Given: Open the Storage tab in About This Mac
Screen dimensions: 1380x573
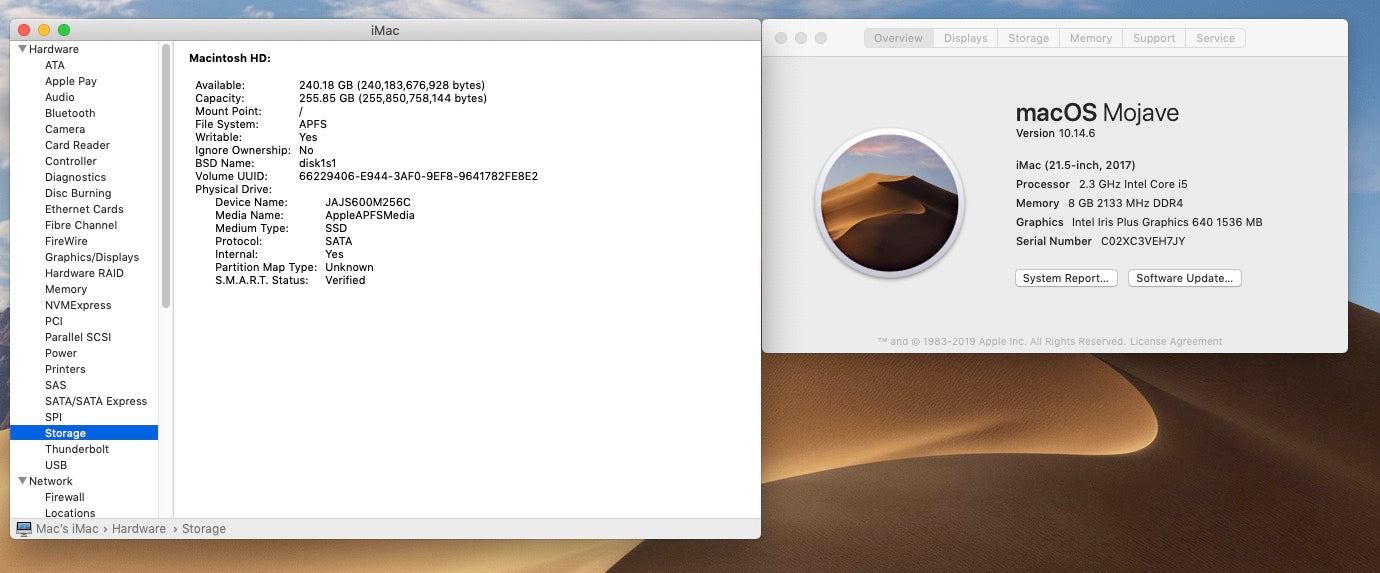Looking at the screenshot, I should click(1028, 38).
